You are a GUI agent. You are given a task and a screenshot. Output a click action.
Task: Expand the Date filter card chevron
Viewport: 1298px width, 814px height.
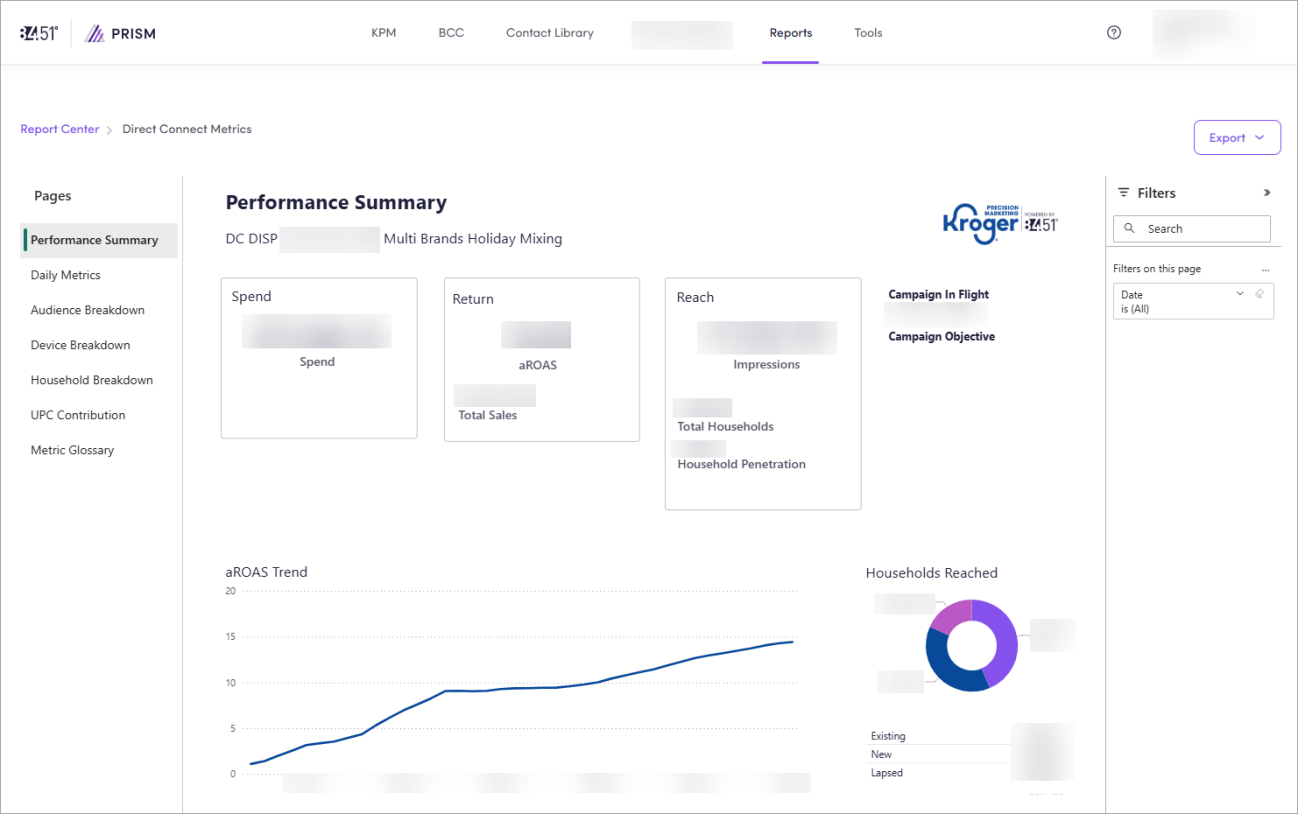[1240, 294]
